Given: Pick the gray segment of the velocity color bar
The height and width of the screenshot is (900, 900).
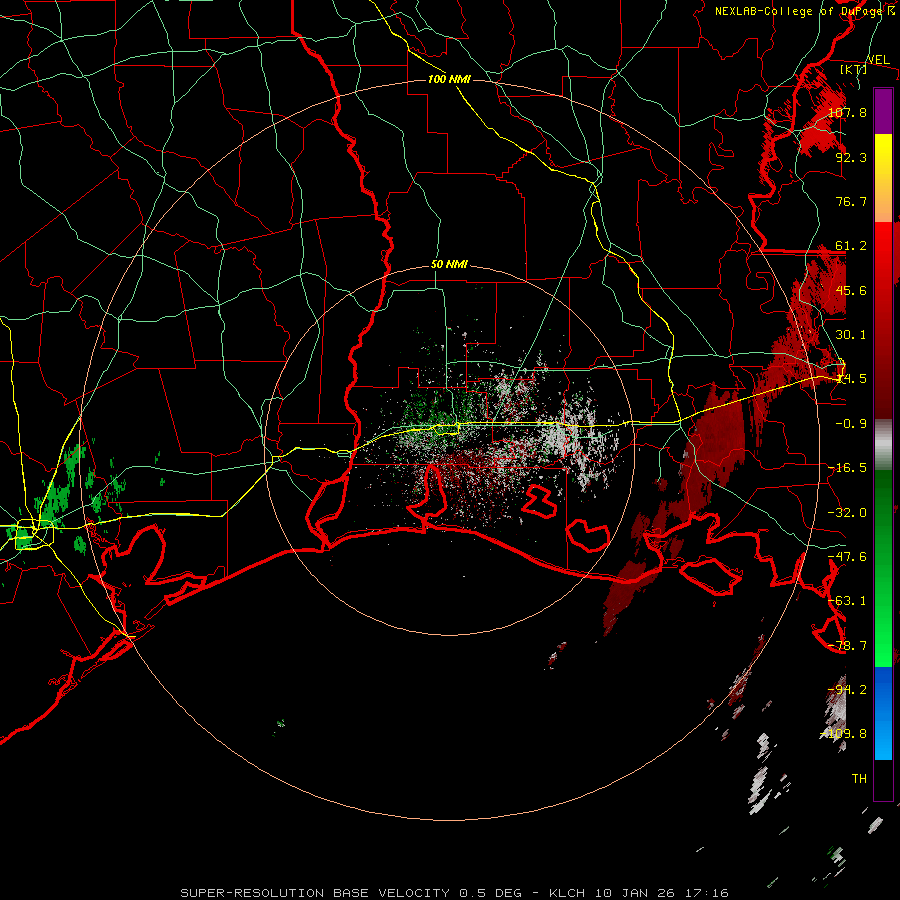Looking at the screenshot, I should [x=883, y=445].
